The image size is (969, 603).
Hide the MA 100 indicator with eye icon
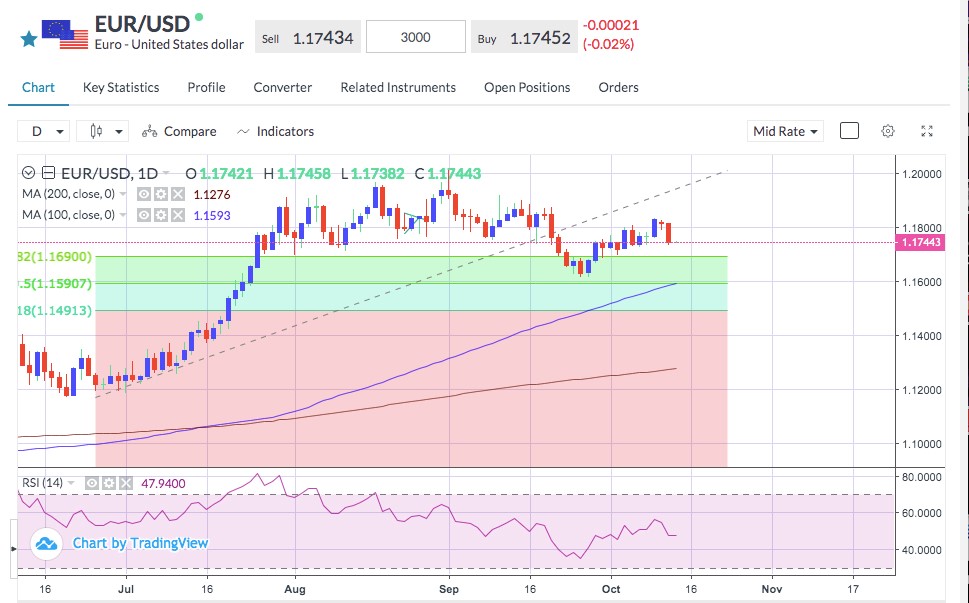(x=143, y=215)
